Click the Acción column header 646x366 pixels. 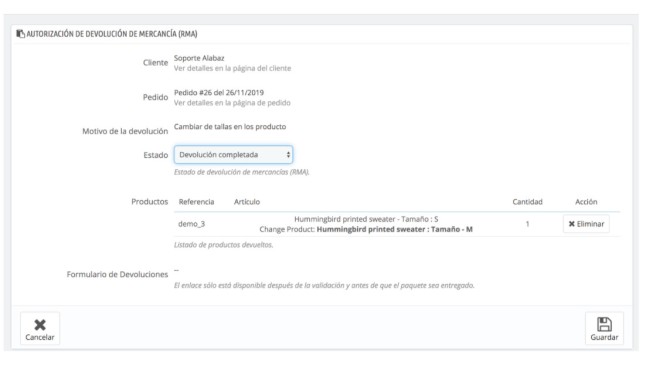coord(586,202)
